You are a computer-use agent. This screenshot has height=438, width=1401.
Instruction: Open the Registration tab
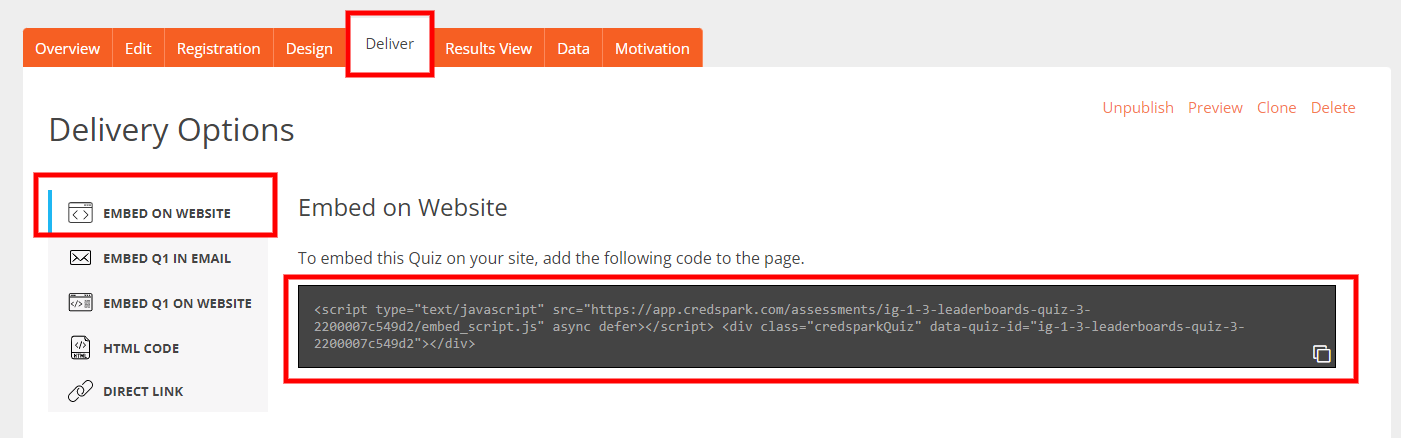tap(219, 48)
